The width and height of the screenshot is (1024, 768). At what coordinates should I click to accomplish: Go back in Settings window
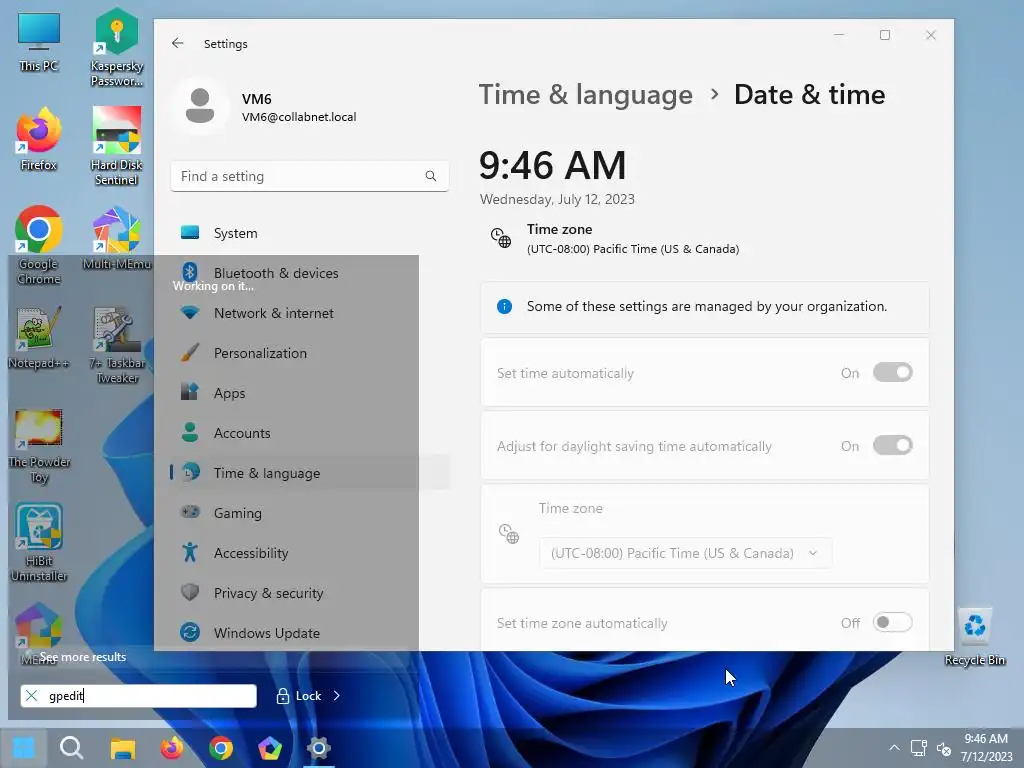click(178, 43)
